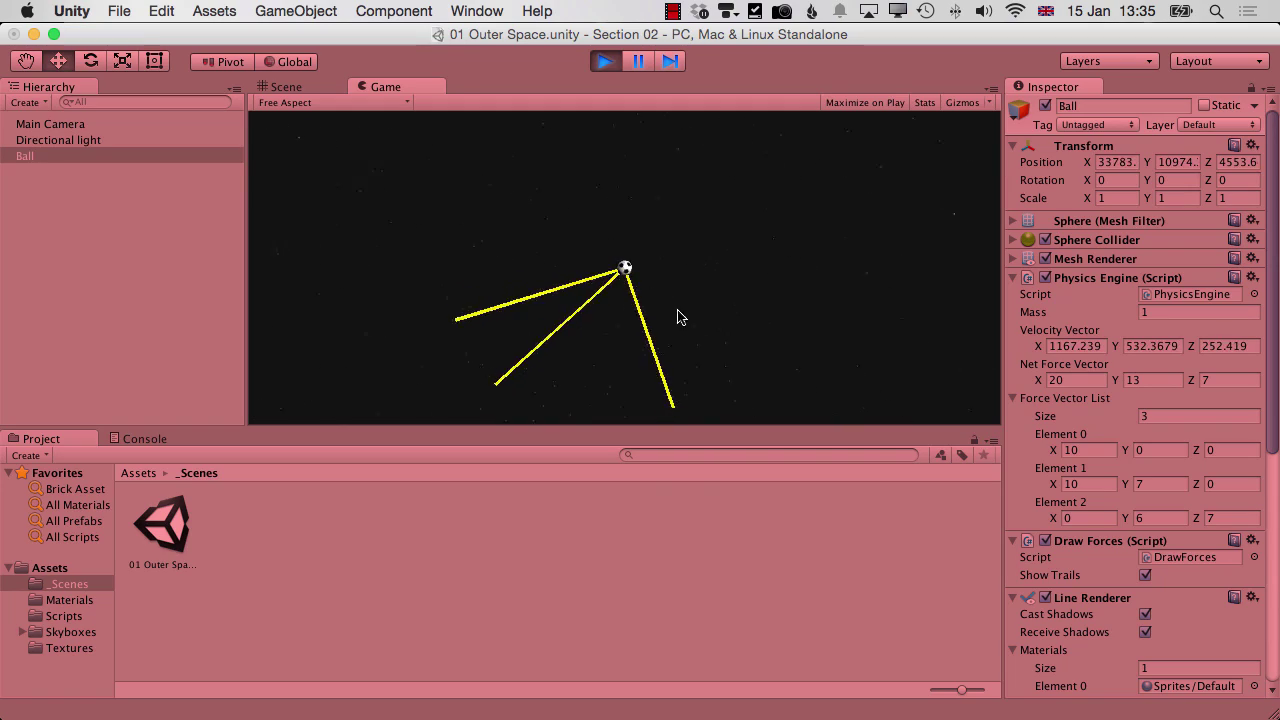
Task: Pick material for Sprites/Default element
Action: (1254, 686)
